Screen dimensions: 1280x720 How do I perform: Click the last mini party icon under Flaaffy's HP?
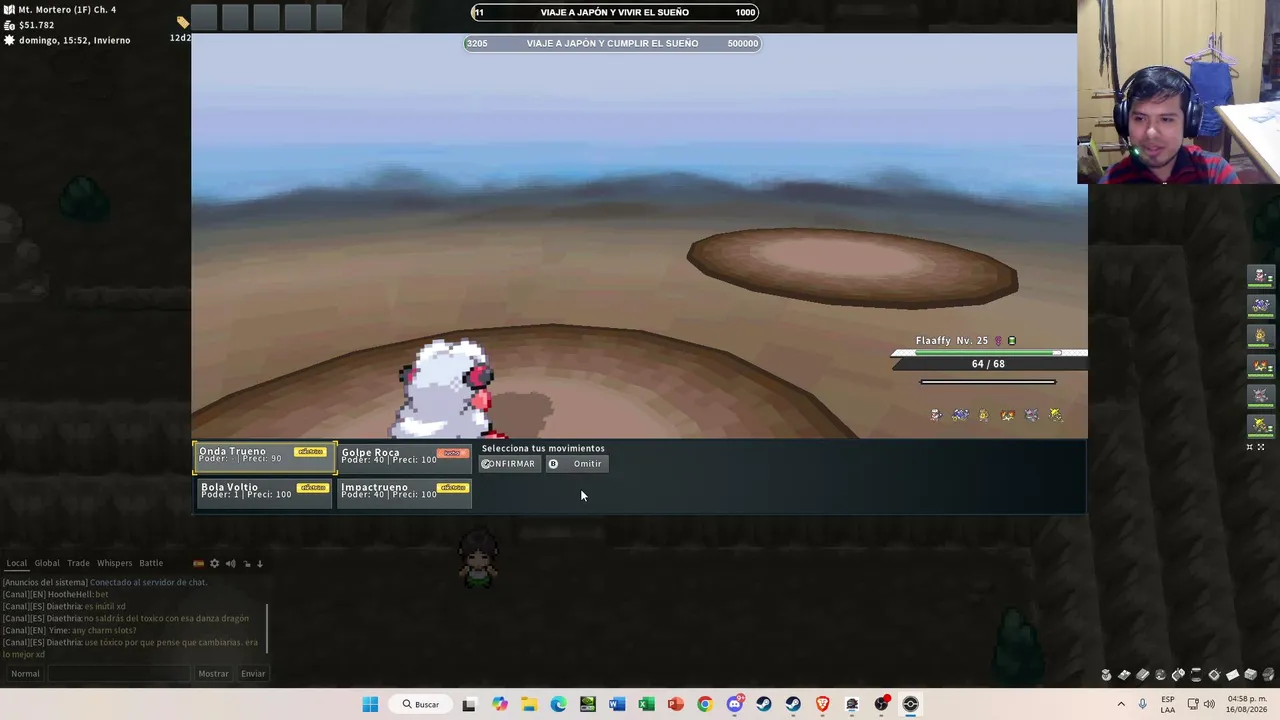(x=1056, y=414)
